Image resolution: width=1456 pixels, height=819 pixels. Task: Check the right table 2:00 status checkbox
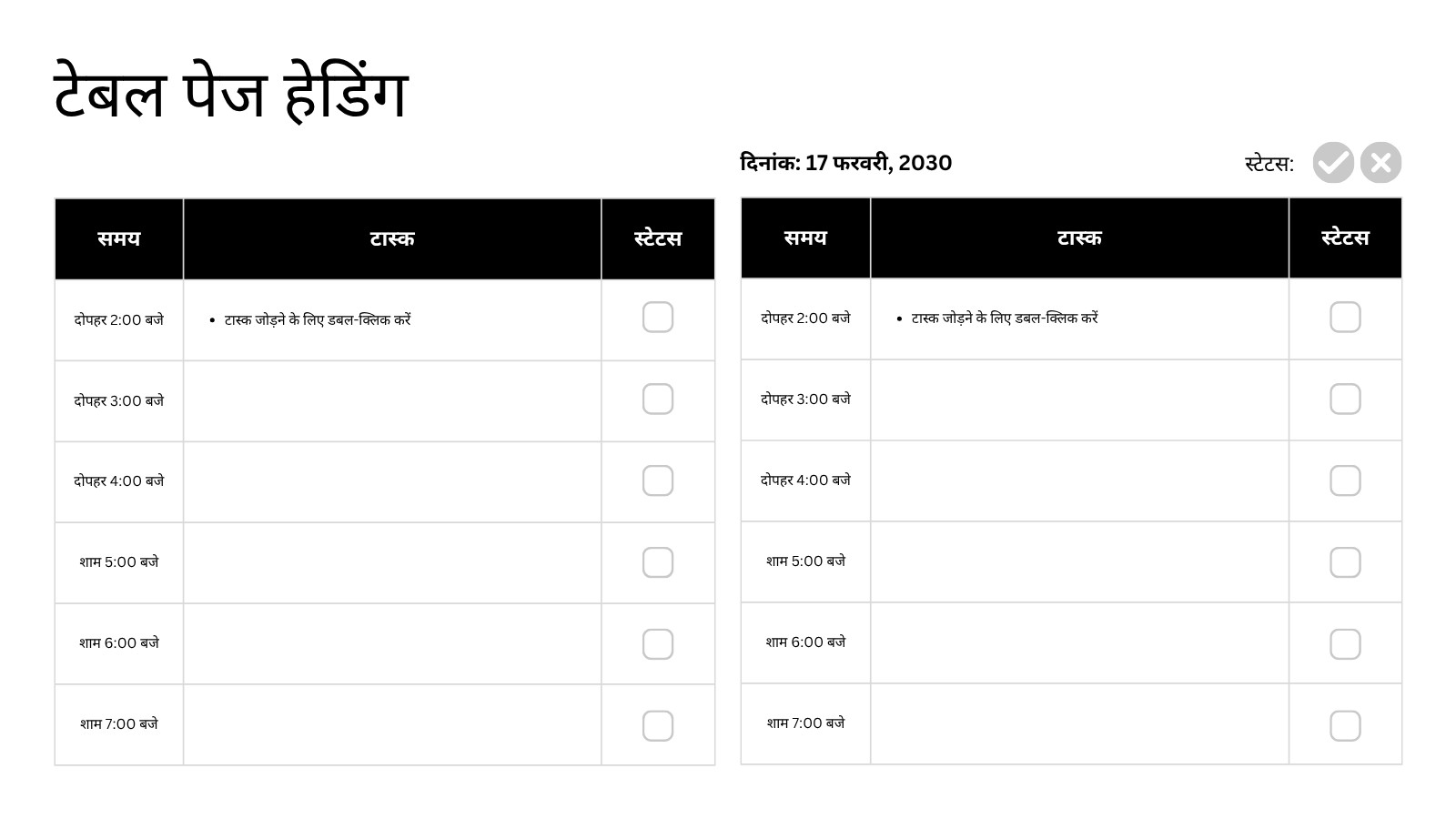pyautogui.click(x=1345, y=318)
